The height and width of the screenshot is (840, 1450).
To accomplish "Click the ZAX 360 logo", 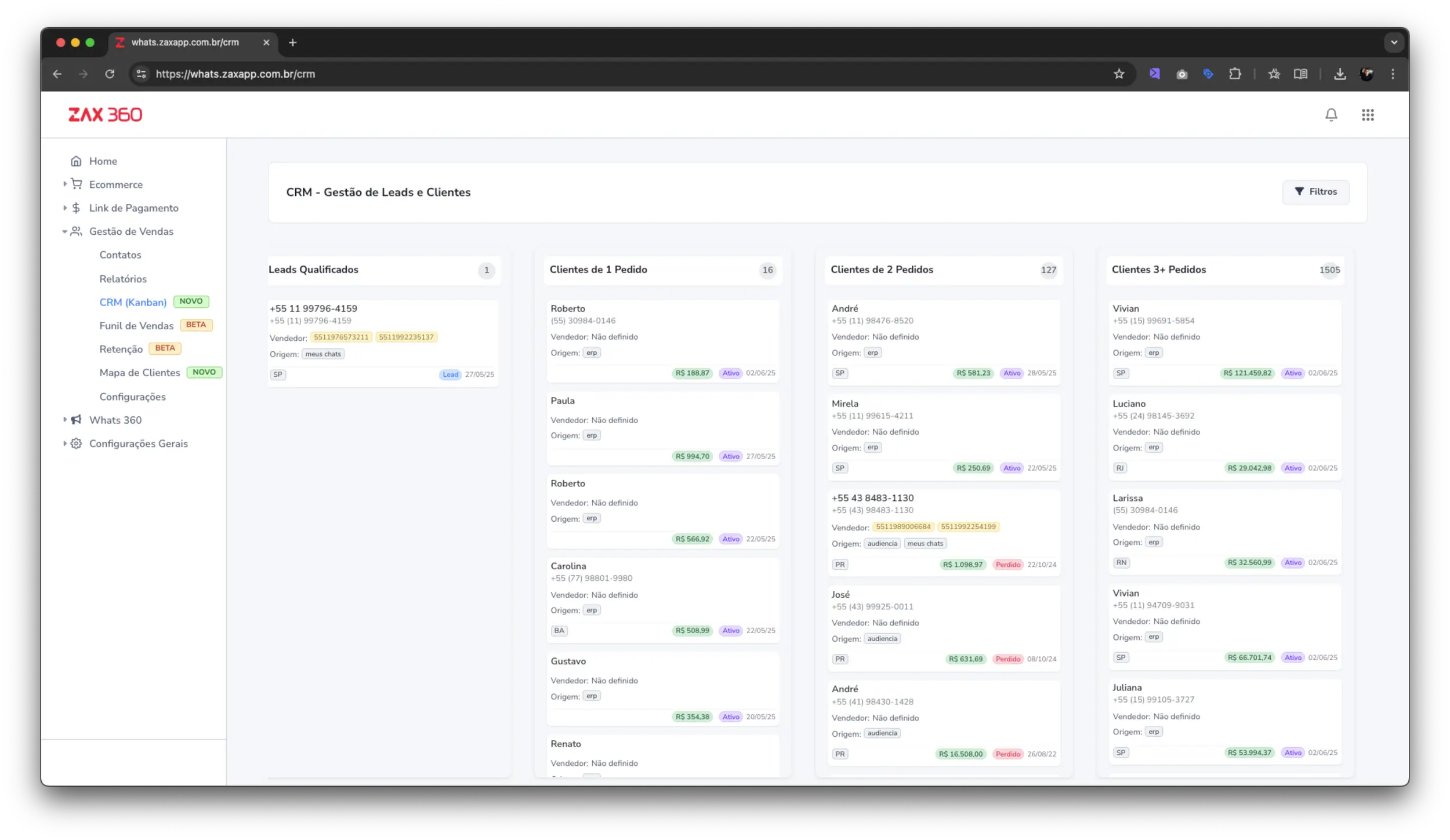I will (x=105, y=115).
